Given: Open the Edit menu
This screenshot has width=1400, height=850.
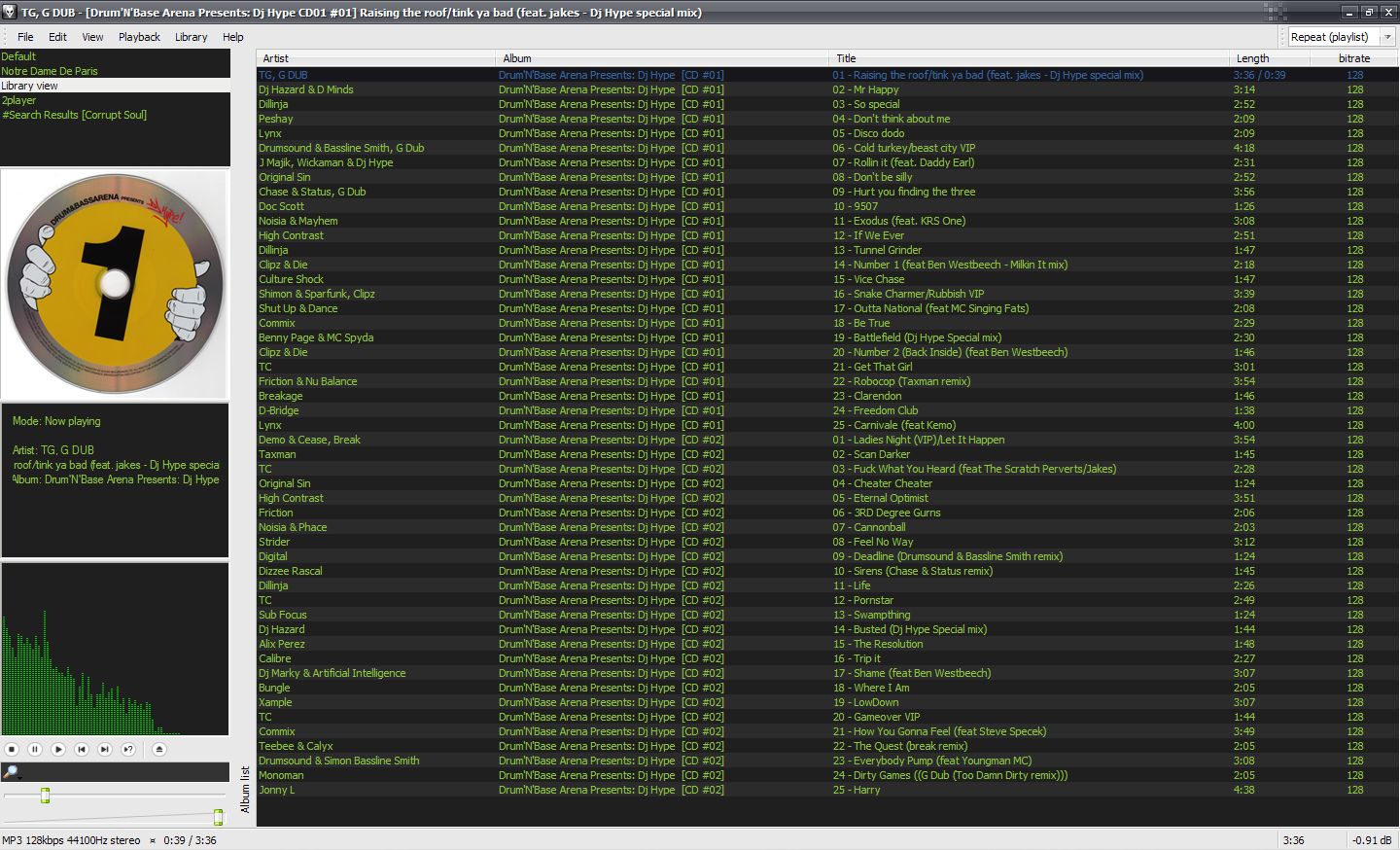Looking at the screenshot, I should coord(58,37).
